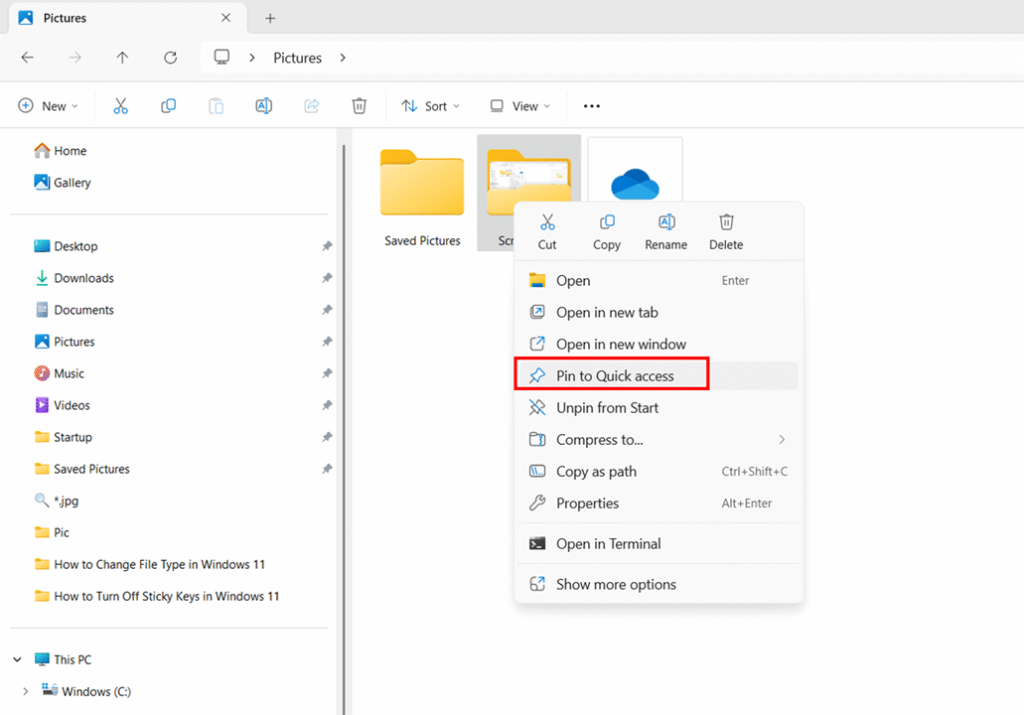Select Open in Terminal

tap(658, 544)
